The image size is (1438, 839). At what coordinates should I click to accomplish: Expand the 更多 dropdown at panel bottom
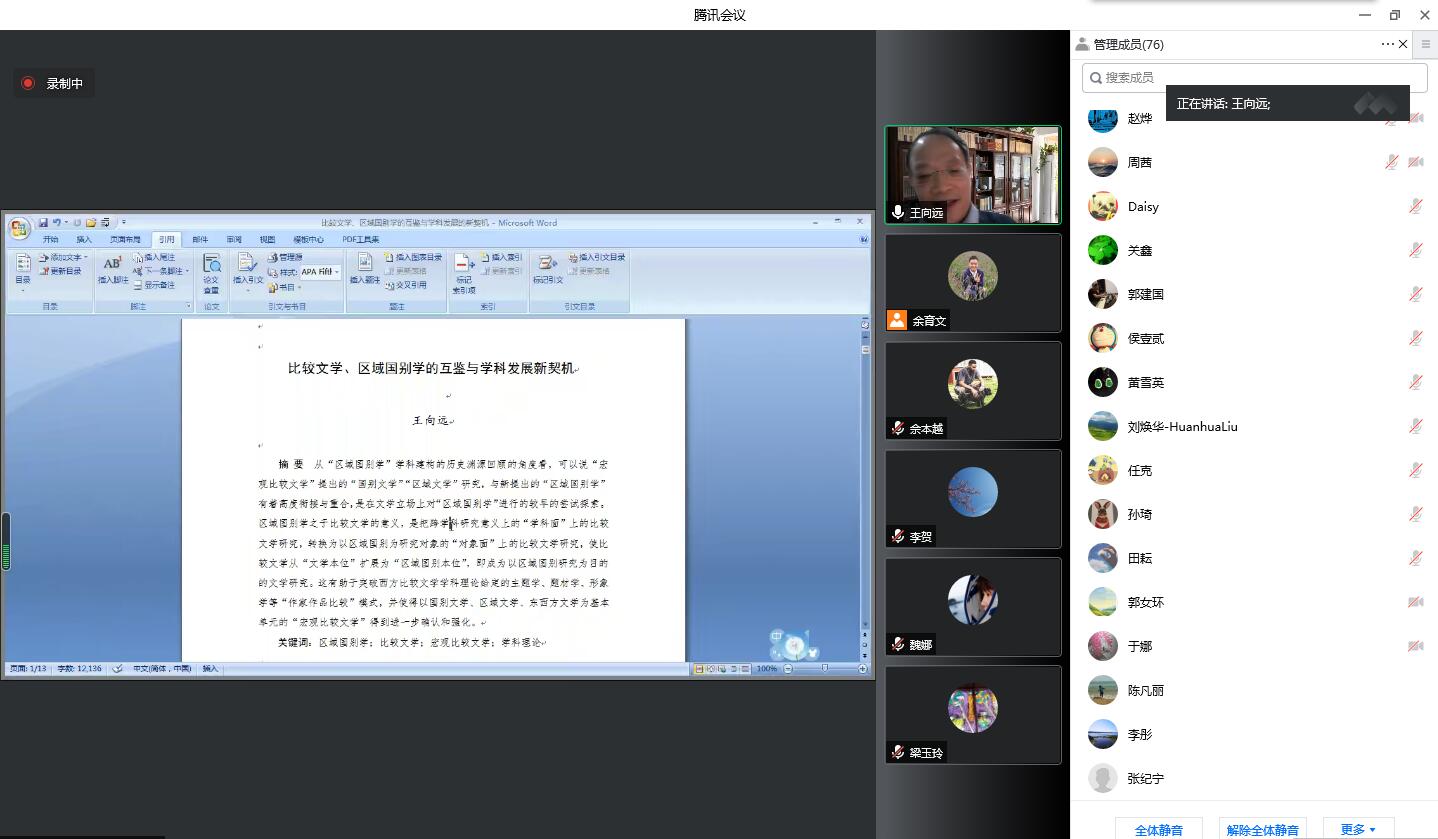coord(1358,829)
